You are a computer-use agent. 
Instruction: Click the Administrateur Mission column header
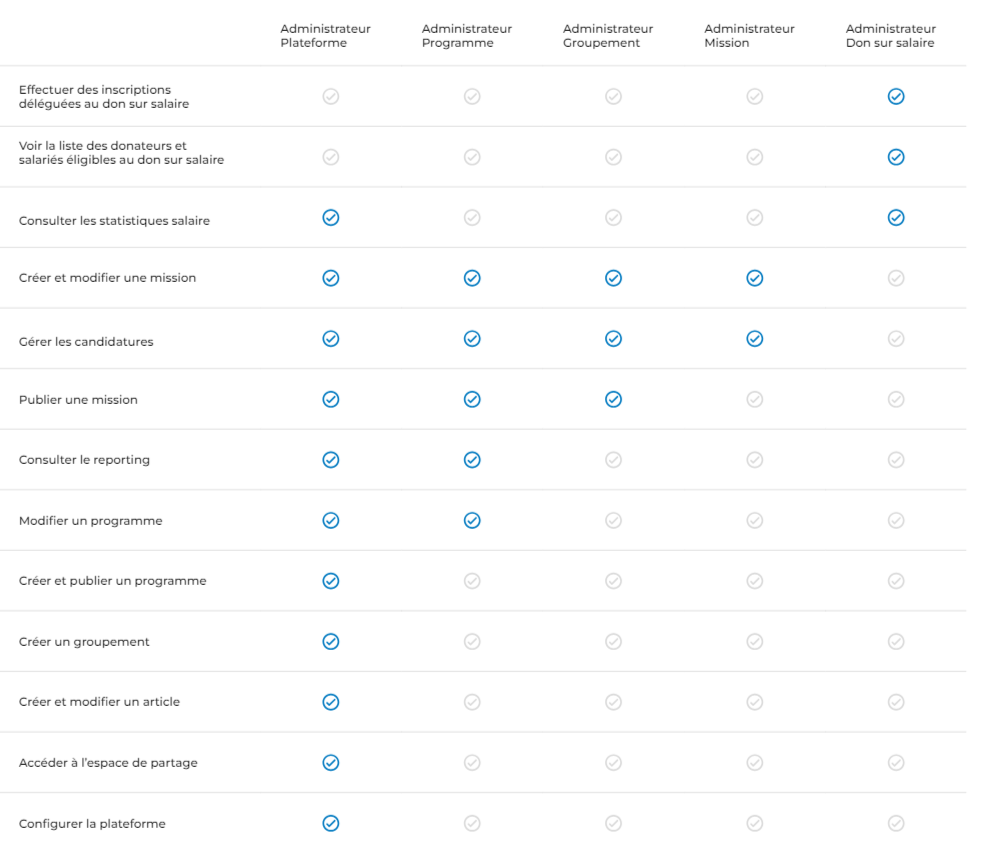[749, 36]
